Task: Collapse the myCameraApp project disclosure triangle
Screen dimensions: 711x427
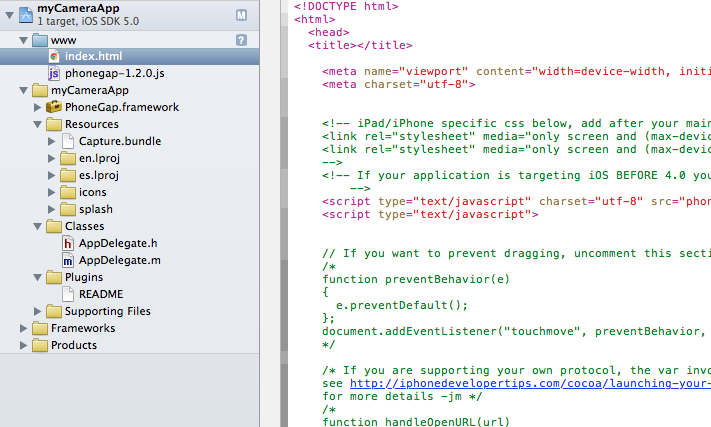Action: click(x=9, y=15)
